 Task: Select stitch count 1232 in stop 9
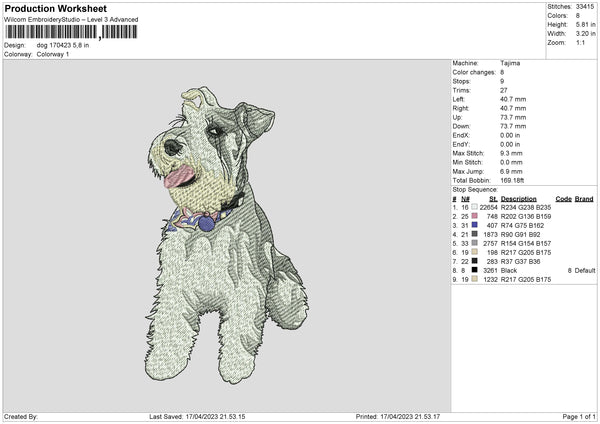[x=491, y=280]
